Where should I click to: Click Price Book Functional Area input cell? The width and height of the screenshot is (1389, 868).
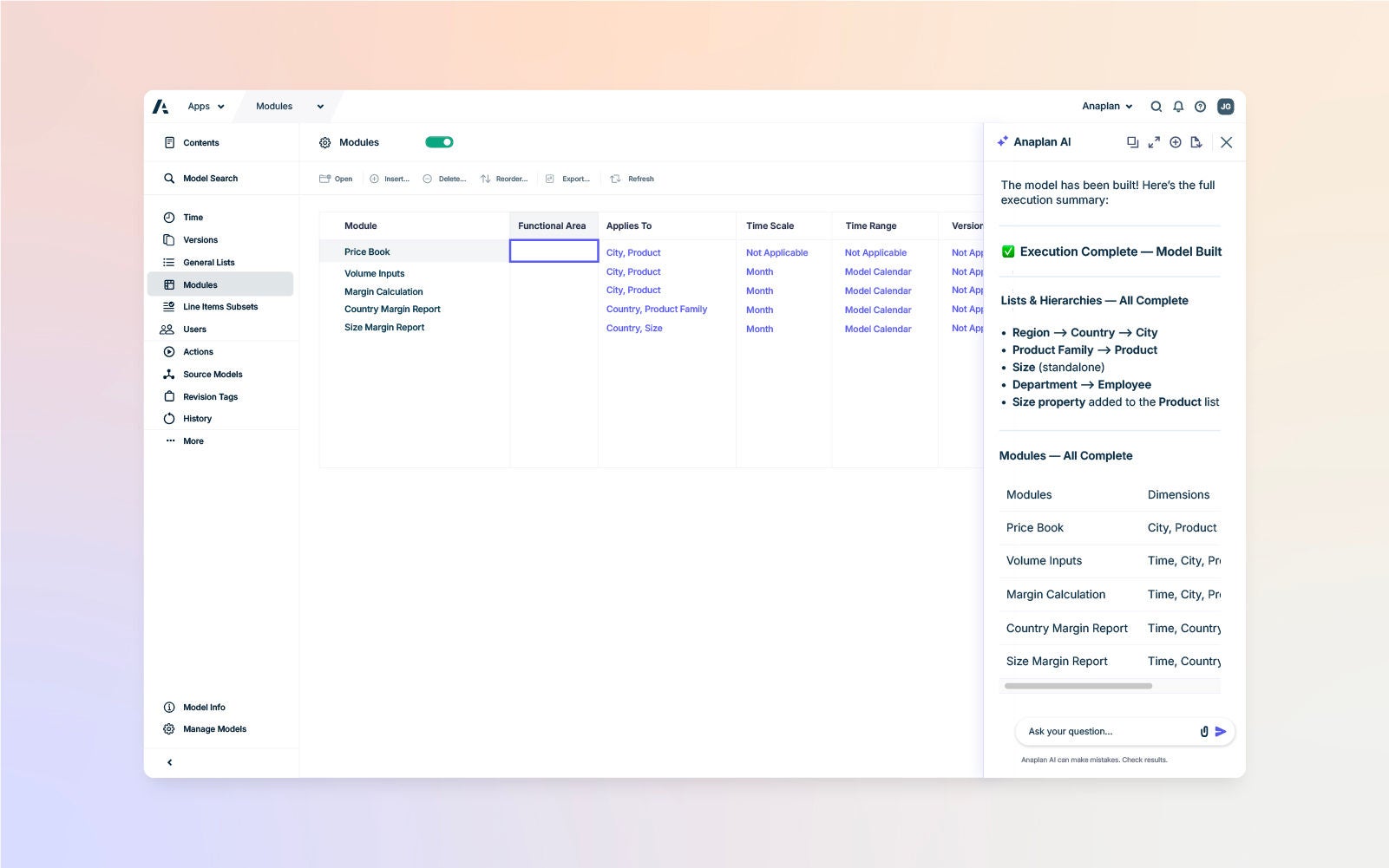tap(554, 251)
